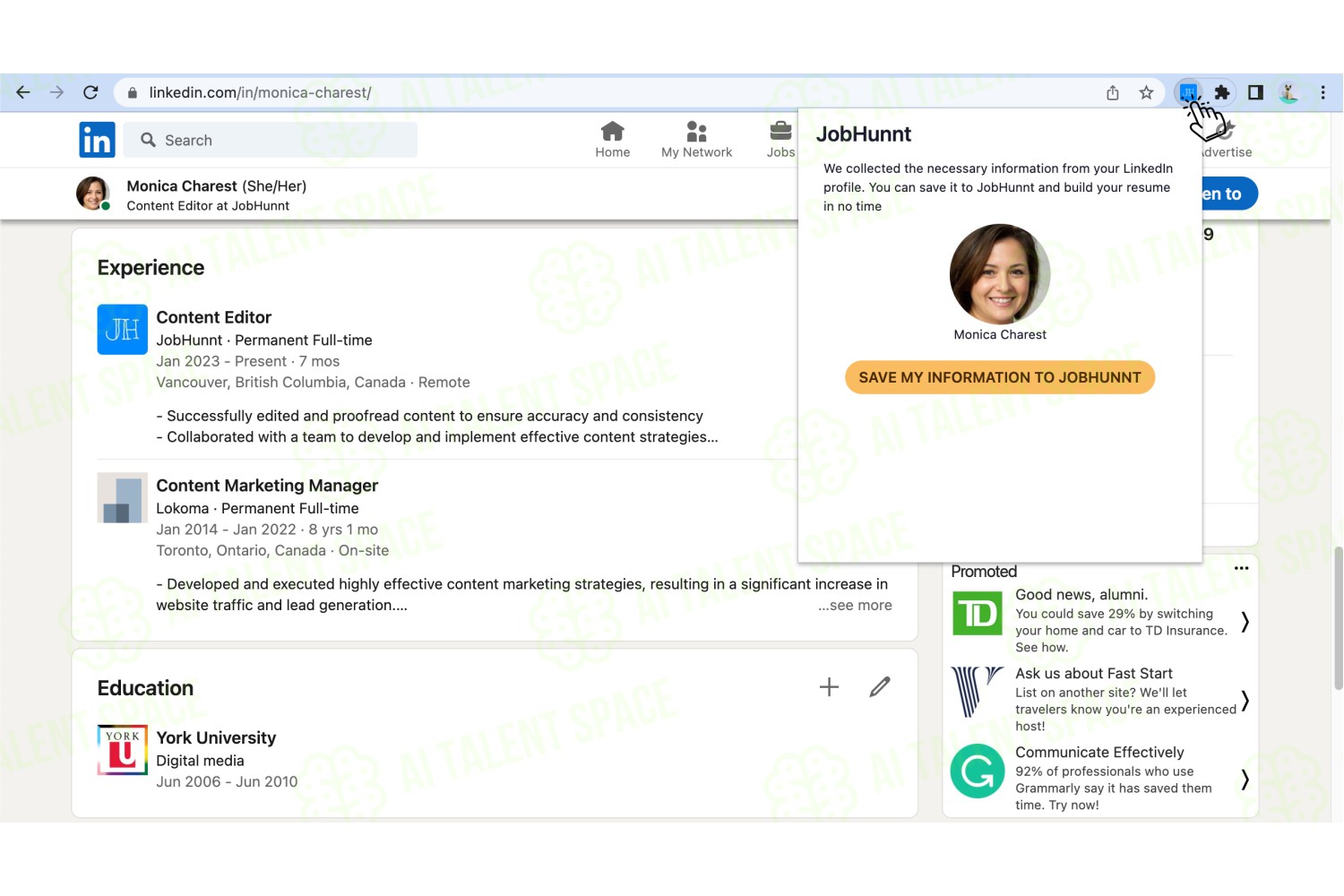Click the magnifier icon in the Search box
Image resolution: width=1344 pixels, height=896 pixels.
coord(149,140)
